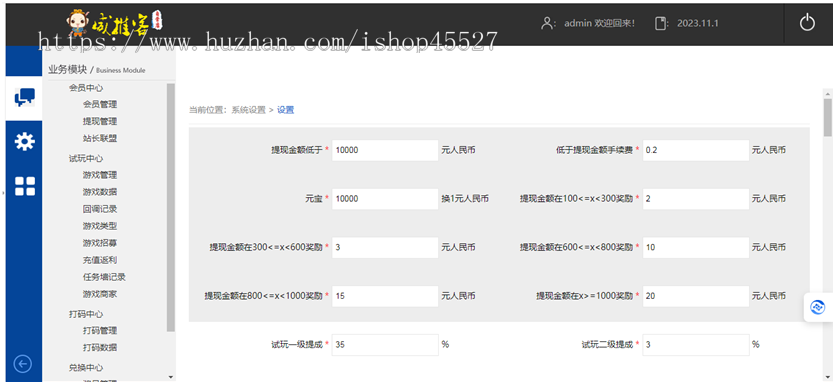Open 游戏商家 menu item
Viewport: 835px width, 384px height.
[x=100, y=294]
